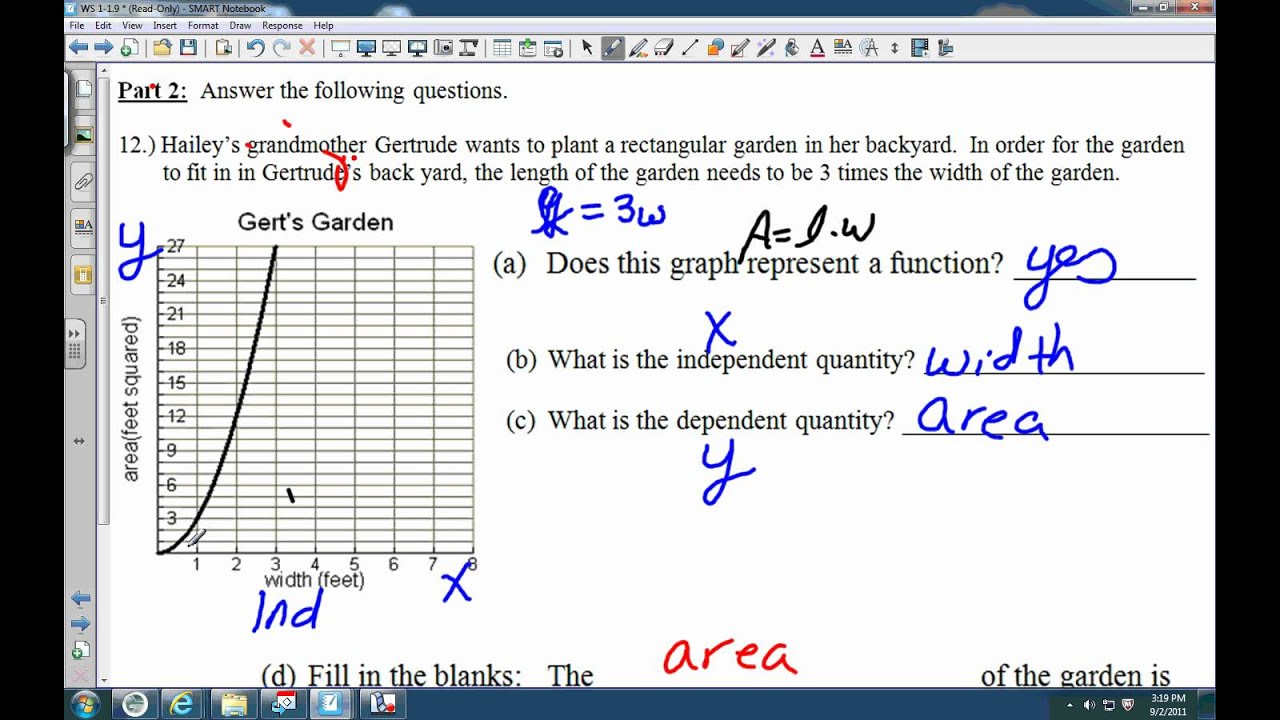Open the Attachments paperclip side tab
Image resolution: width=1280 pixels, height=720 pixels.
[83, 182]
